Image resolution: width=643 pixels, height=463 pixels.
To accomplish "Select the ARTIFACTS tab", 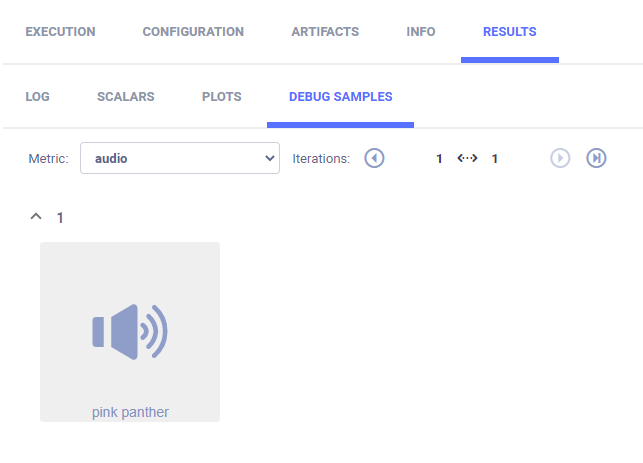I will pos(325,32).
